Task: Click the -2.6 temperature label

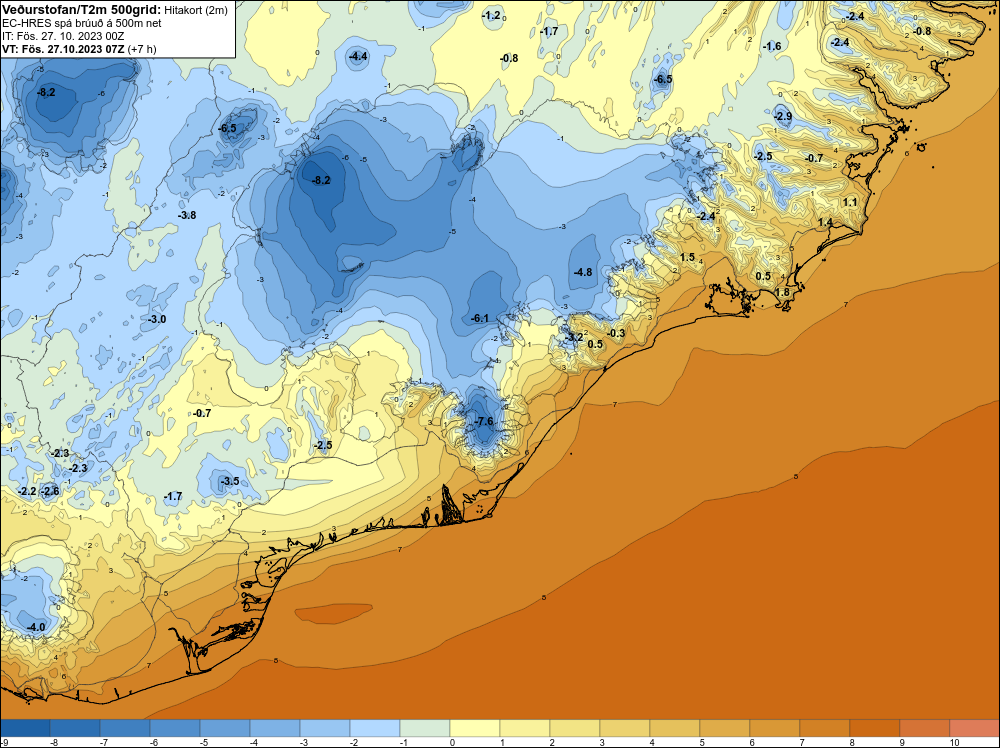Action: [x=50, y=491]
